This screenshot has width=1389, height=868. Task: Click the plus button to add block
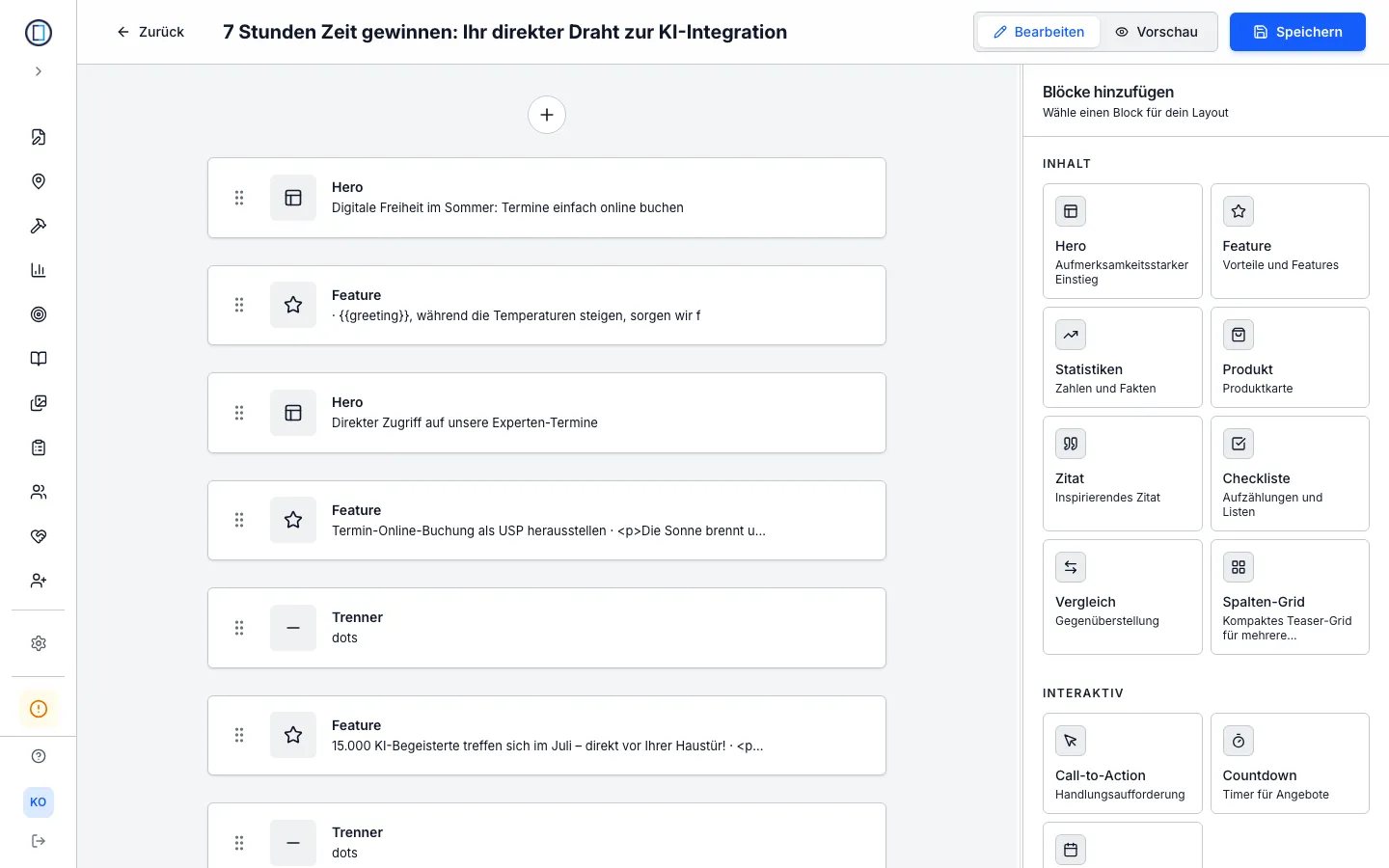click(x=547, y=115)
